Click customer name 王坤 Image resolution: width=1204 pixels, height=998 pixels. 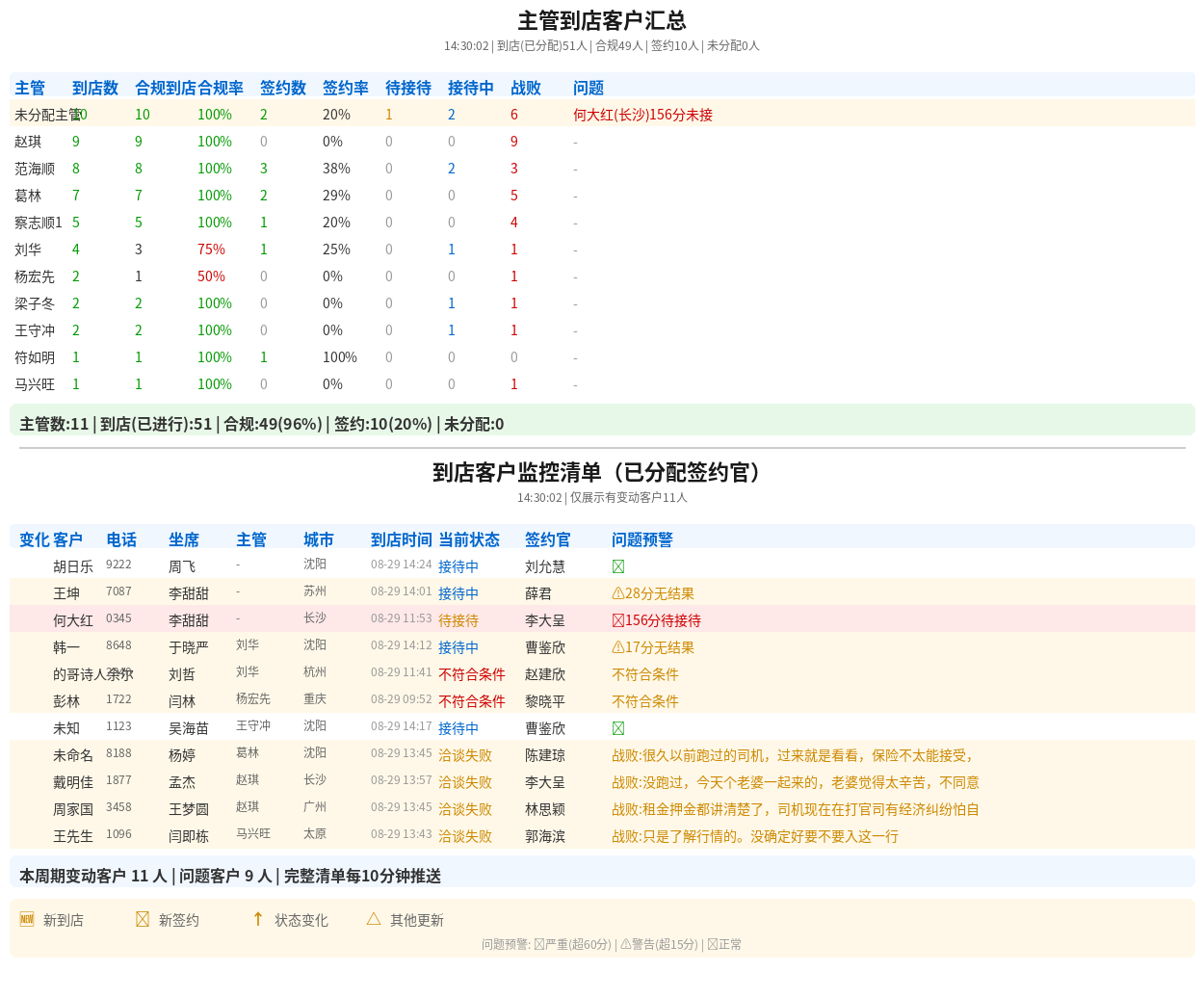[x=66, y=593]
